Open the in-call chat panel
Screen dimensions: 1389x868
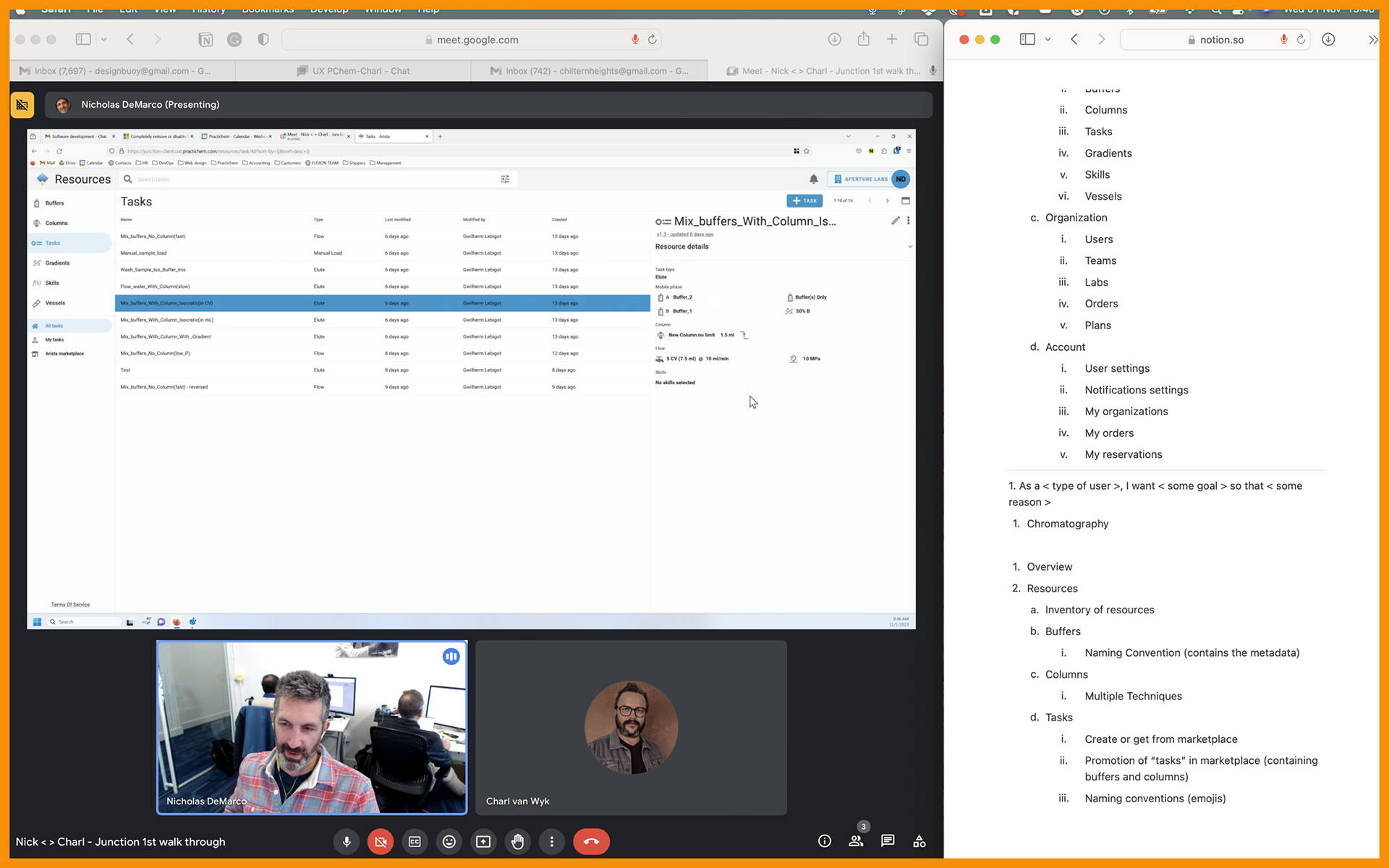pos(888,841)
